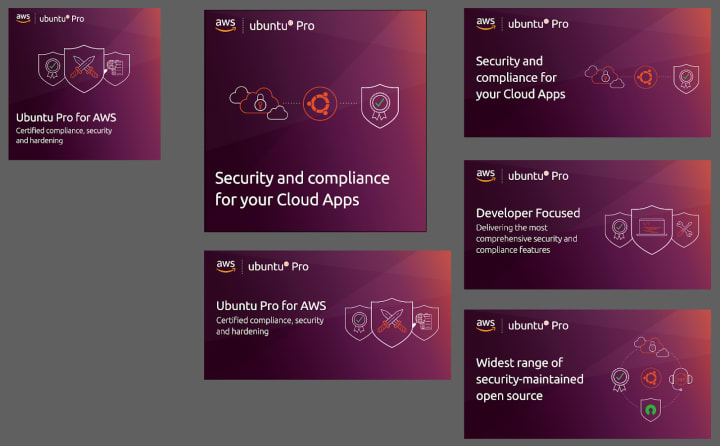Click the ubuntu Pro logo in the Developer Focused banner

538,176
